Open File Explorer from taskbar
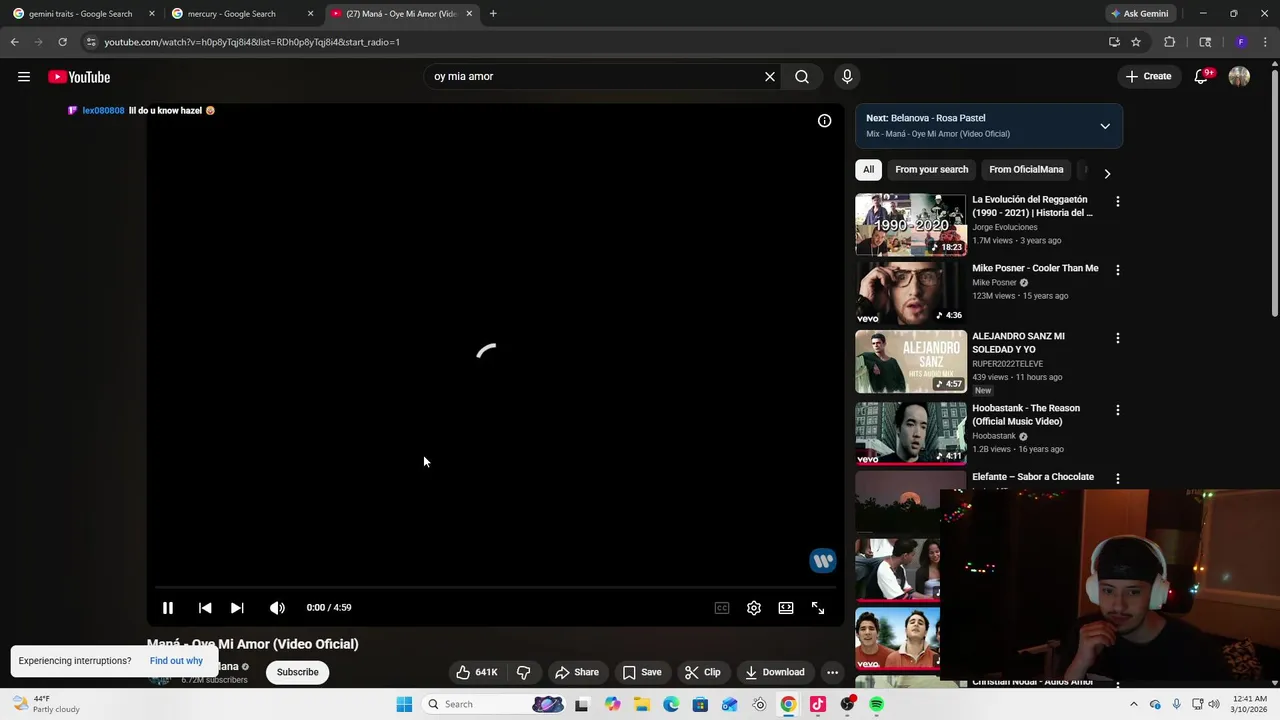Screen dimensions: 1280x720 click(641, 704)
